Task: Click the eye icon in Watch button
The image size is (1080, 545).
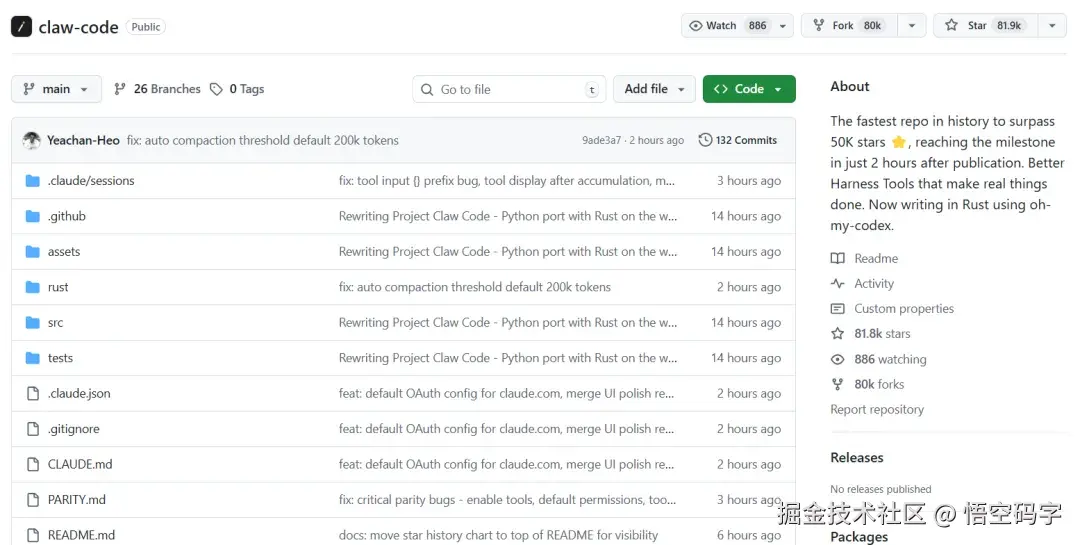Action: point(696,25)
